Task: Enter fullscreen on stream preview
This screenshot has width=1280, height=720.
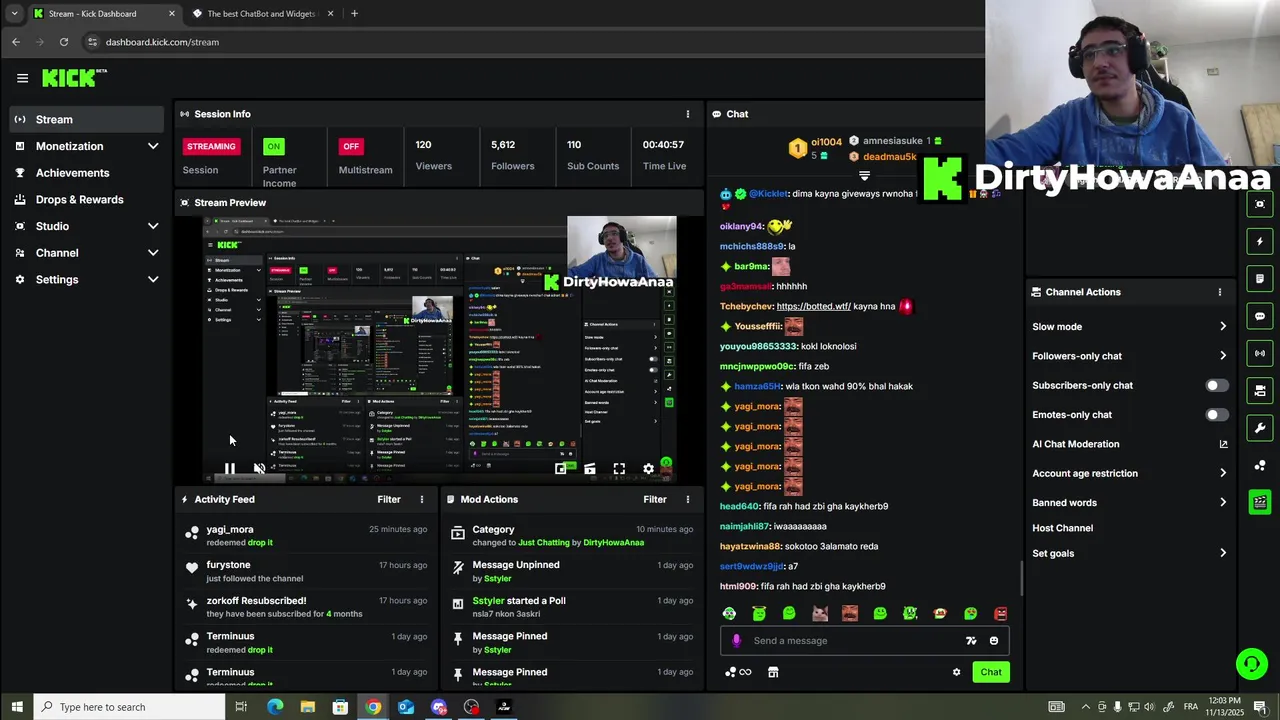Action: point(619,468)
